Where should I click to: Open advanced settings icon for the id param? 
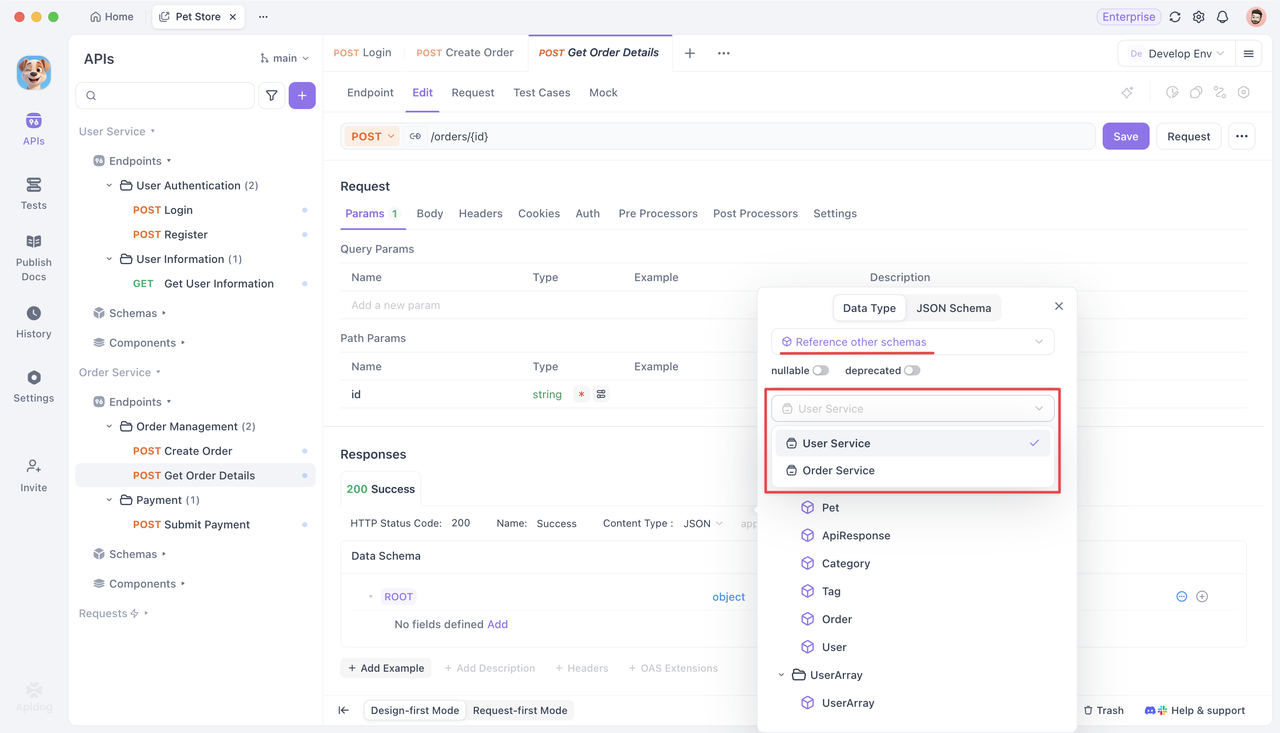tap(601, 394)
